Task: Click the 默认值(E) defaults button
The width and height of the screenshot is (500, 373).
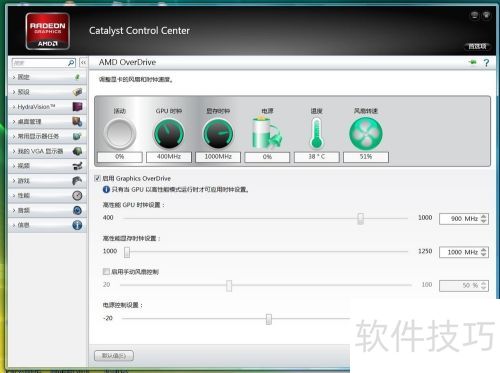Action: point(114,356)
